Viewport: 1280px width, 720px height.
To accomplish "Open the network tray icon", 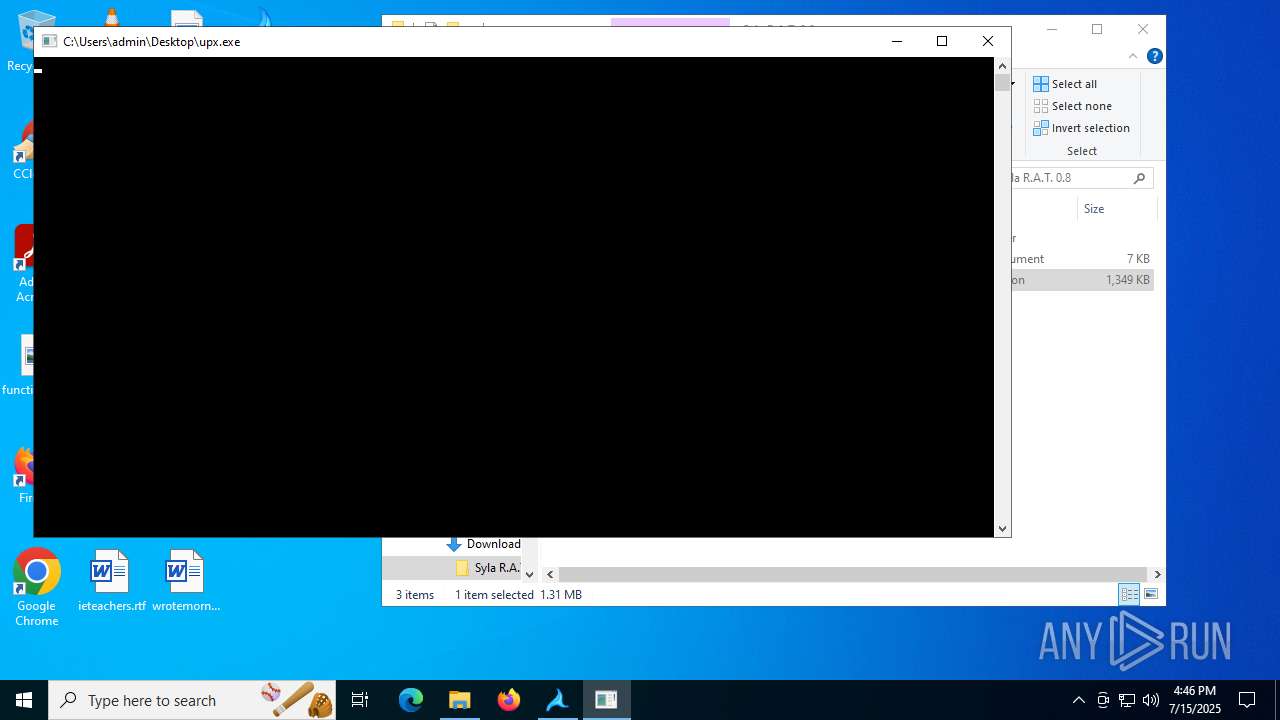I will 1127,700.
